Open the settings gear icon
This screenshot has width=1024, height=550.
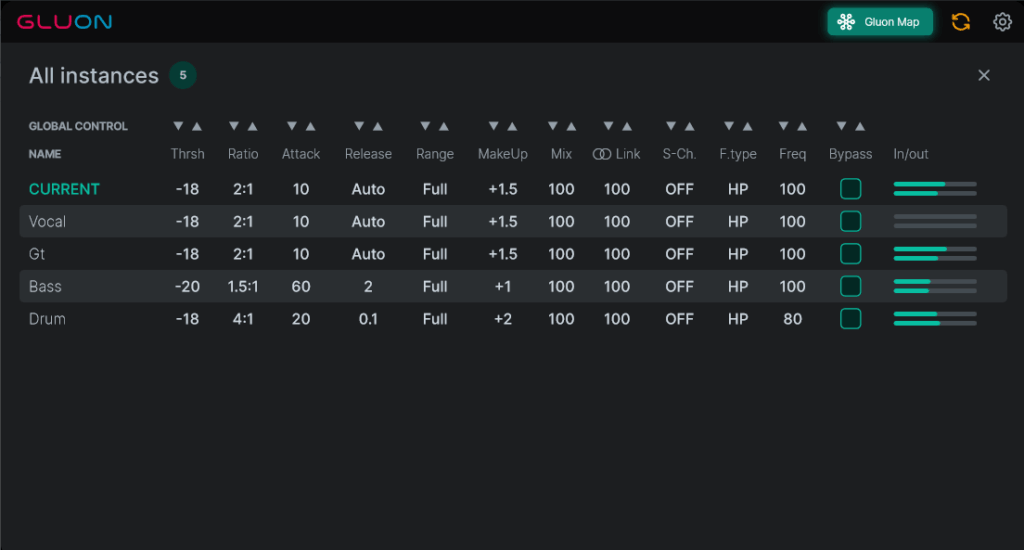[x=1002, y=22]
